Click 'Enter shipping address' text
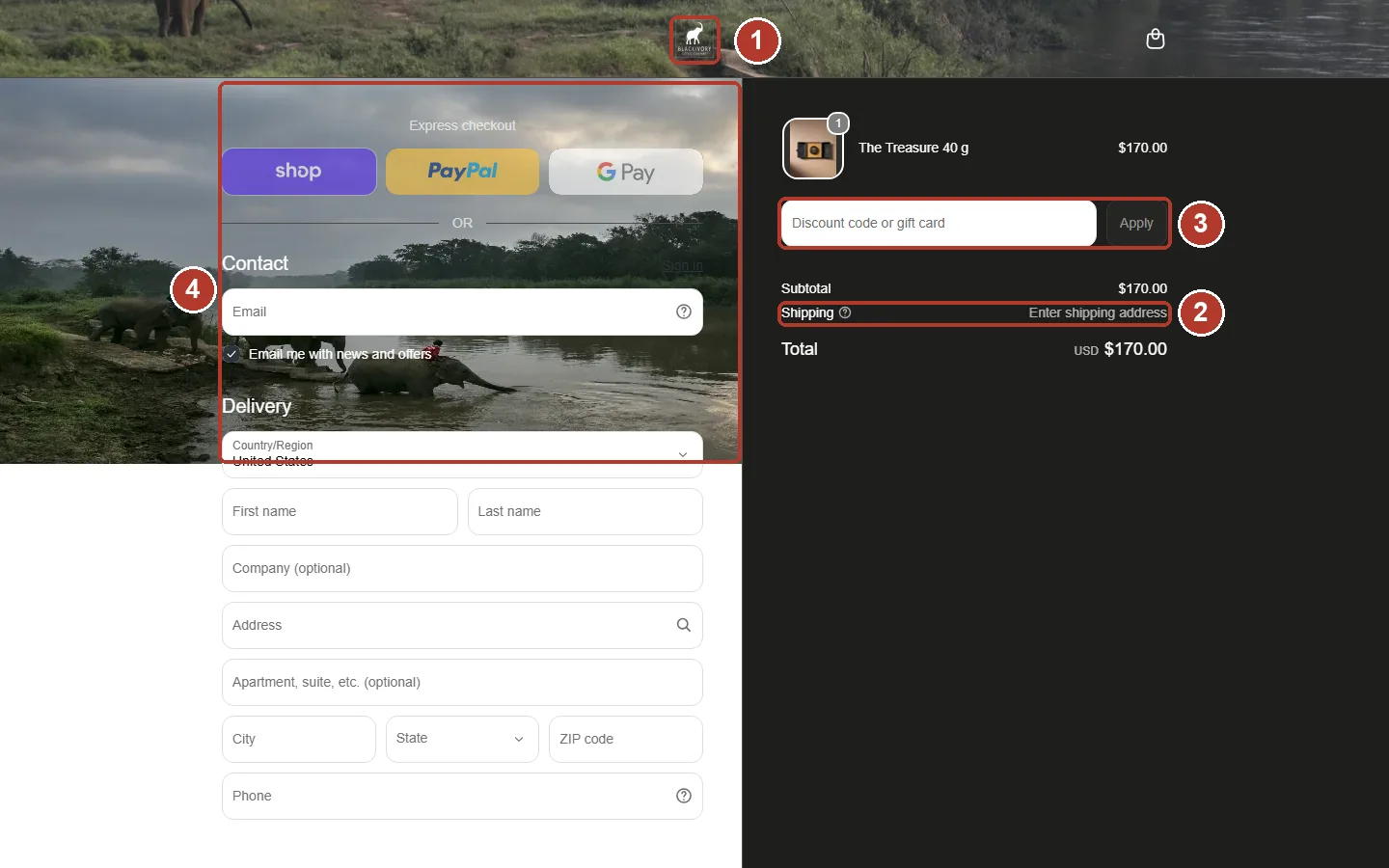Image resolution: width=1389 pixels, height=868 pixels. click(1098, 312)
